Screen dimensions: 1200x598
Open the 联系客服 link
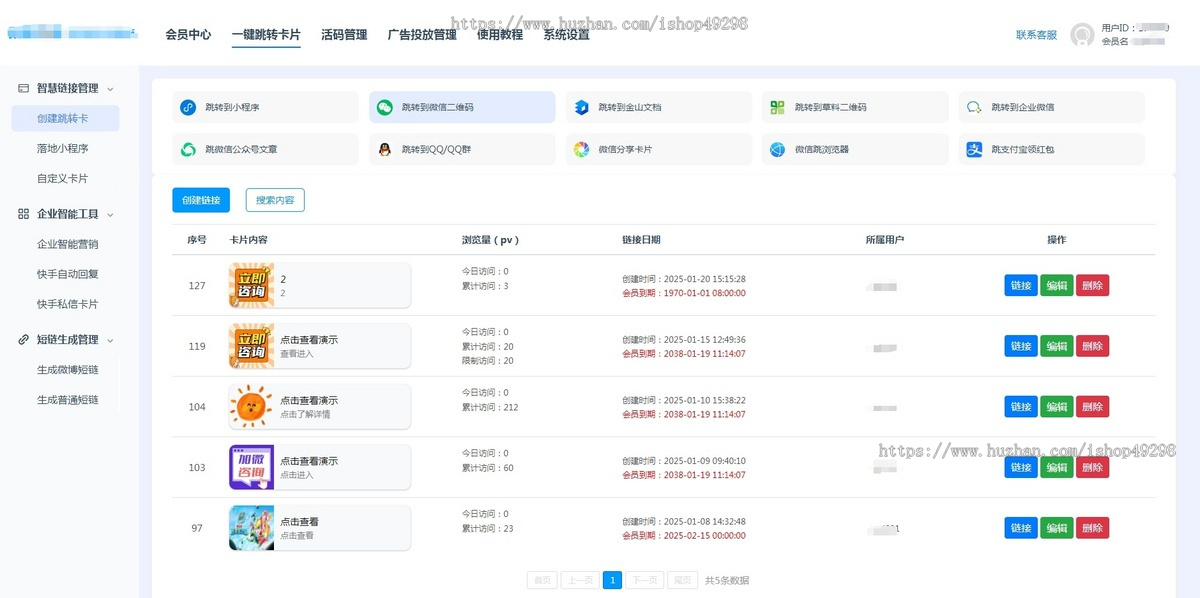click(x=1036, y=33)
